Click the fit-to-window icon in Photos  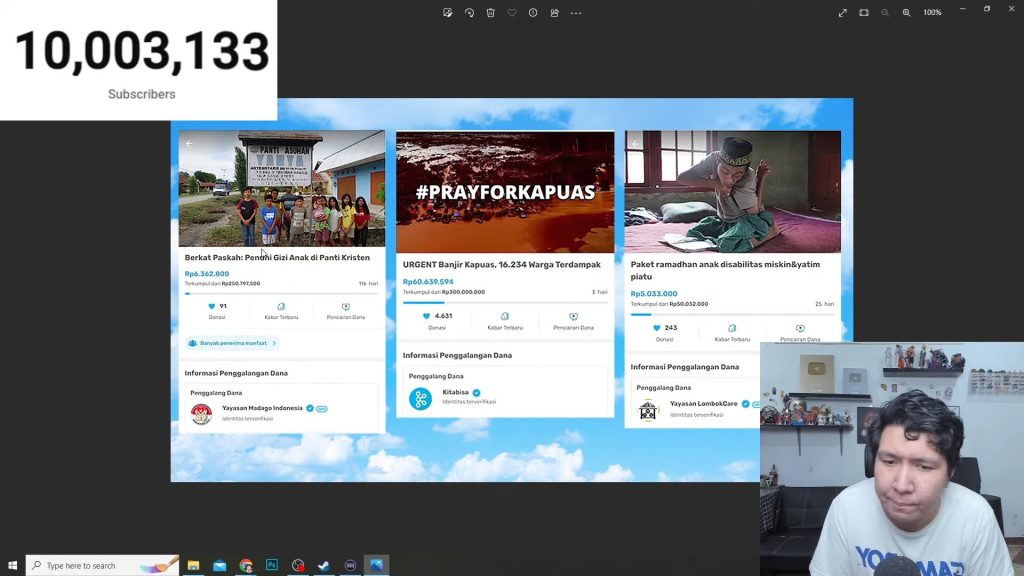point(864,13)
